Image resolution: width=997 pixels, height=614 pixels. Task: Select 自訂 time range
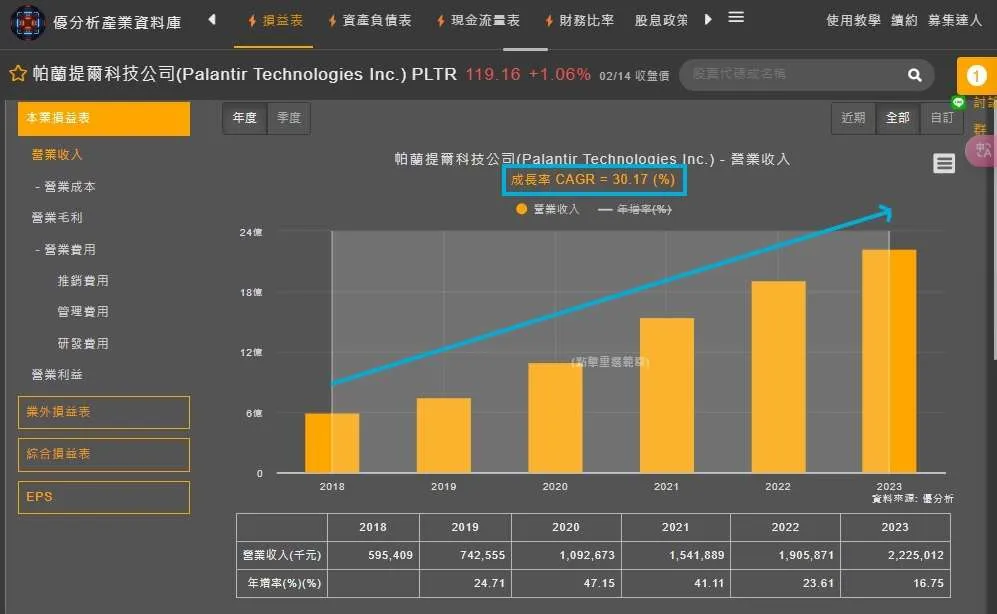941,118
